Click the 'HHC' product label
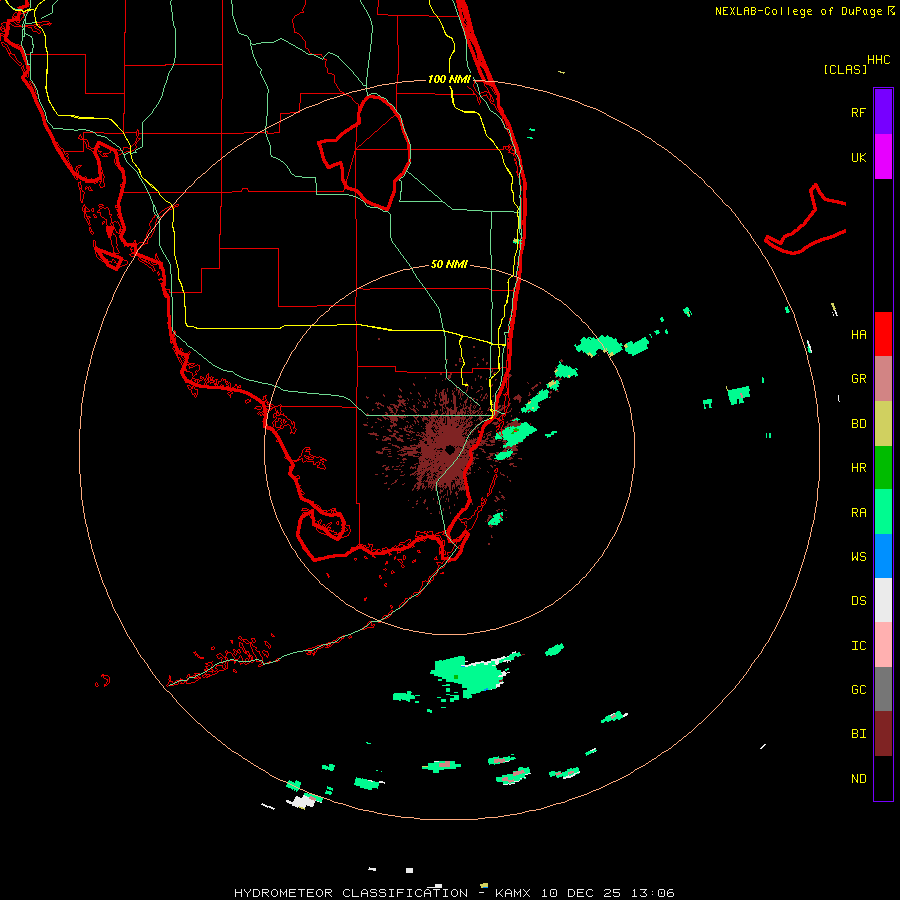 (x=878, y=60)
